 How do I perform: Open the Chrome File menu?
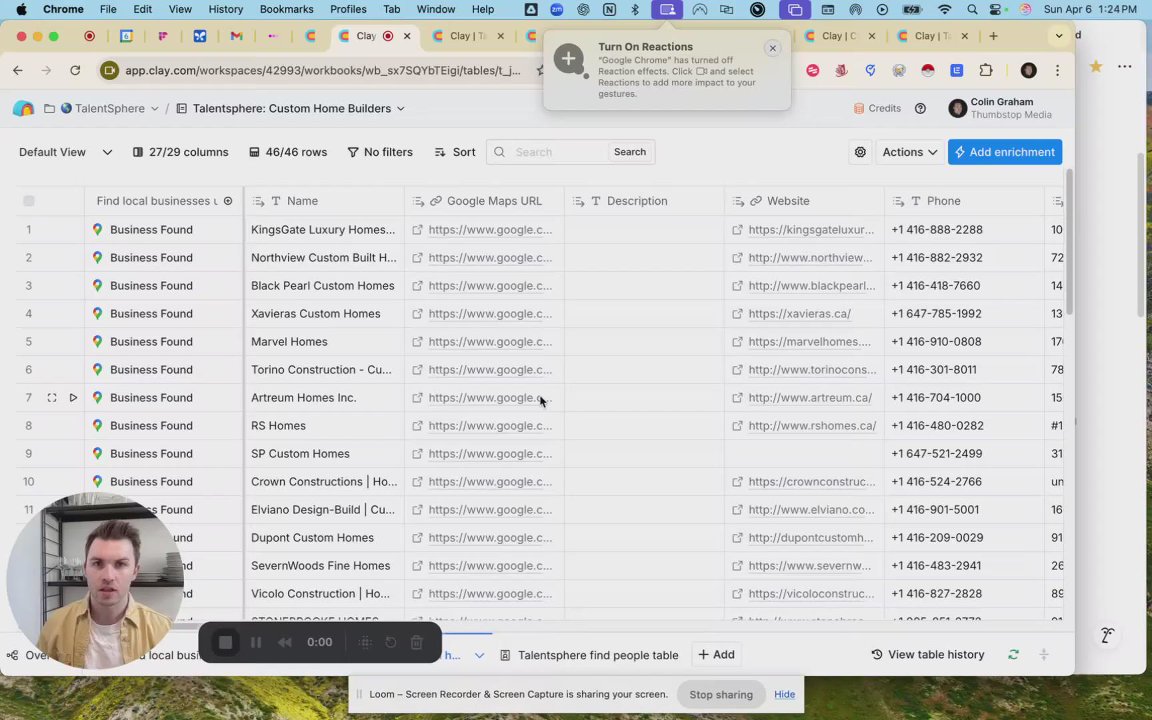(108, 10)
